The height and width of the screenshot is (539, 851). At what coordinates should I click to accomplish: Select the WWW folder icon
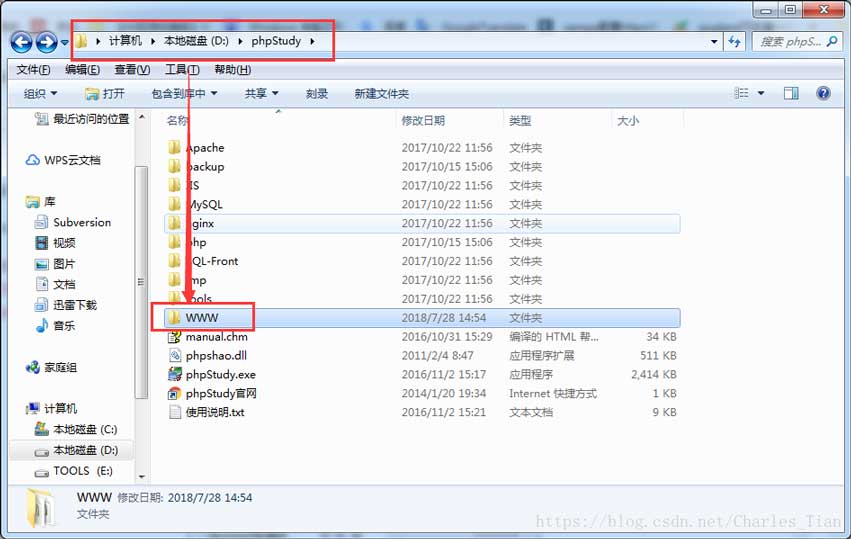click(x=174, y=318)
